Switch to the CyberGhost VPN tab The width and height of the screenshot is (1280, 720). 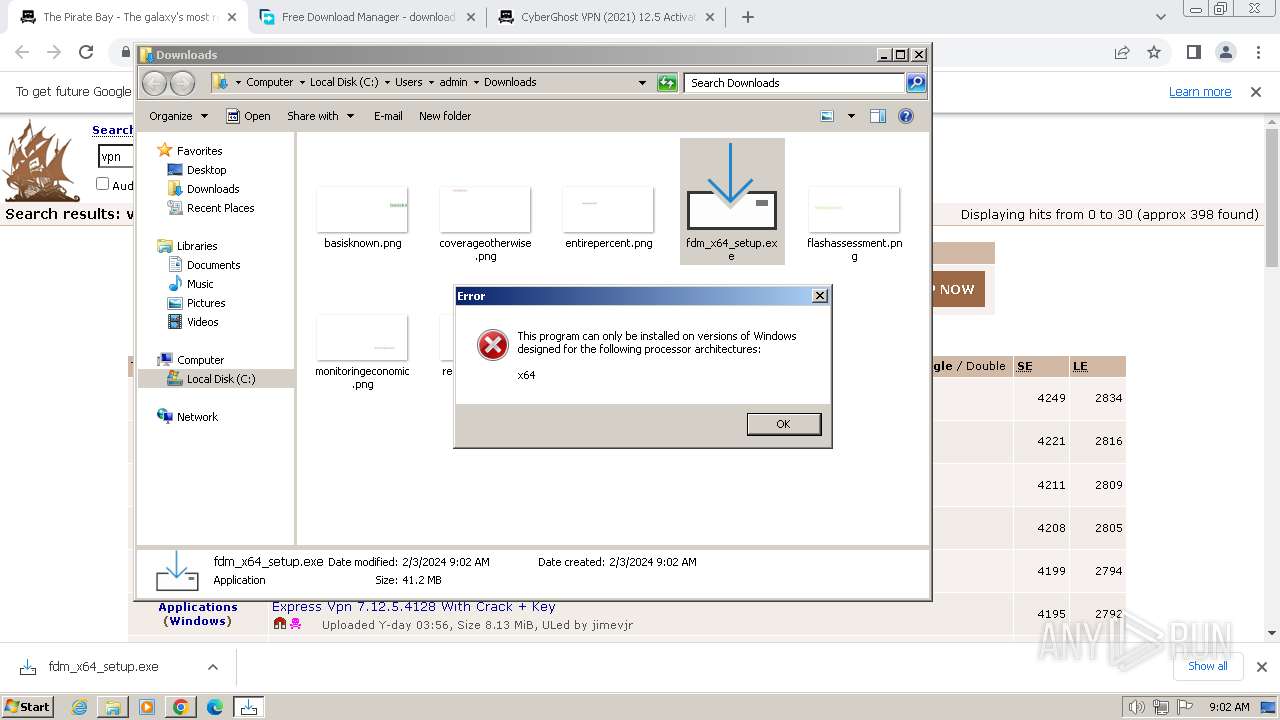coord(606,17)
